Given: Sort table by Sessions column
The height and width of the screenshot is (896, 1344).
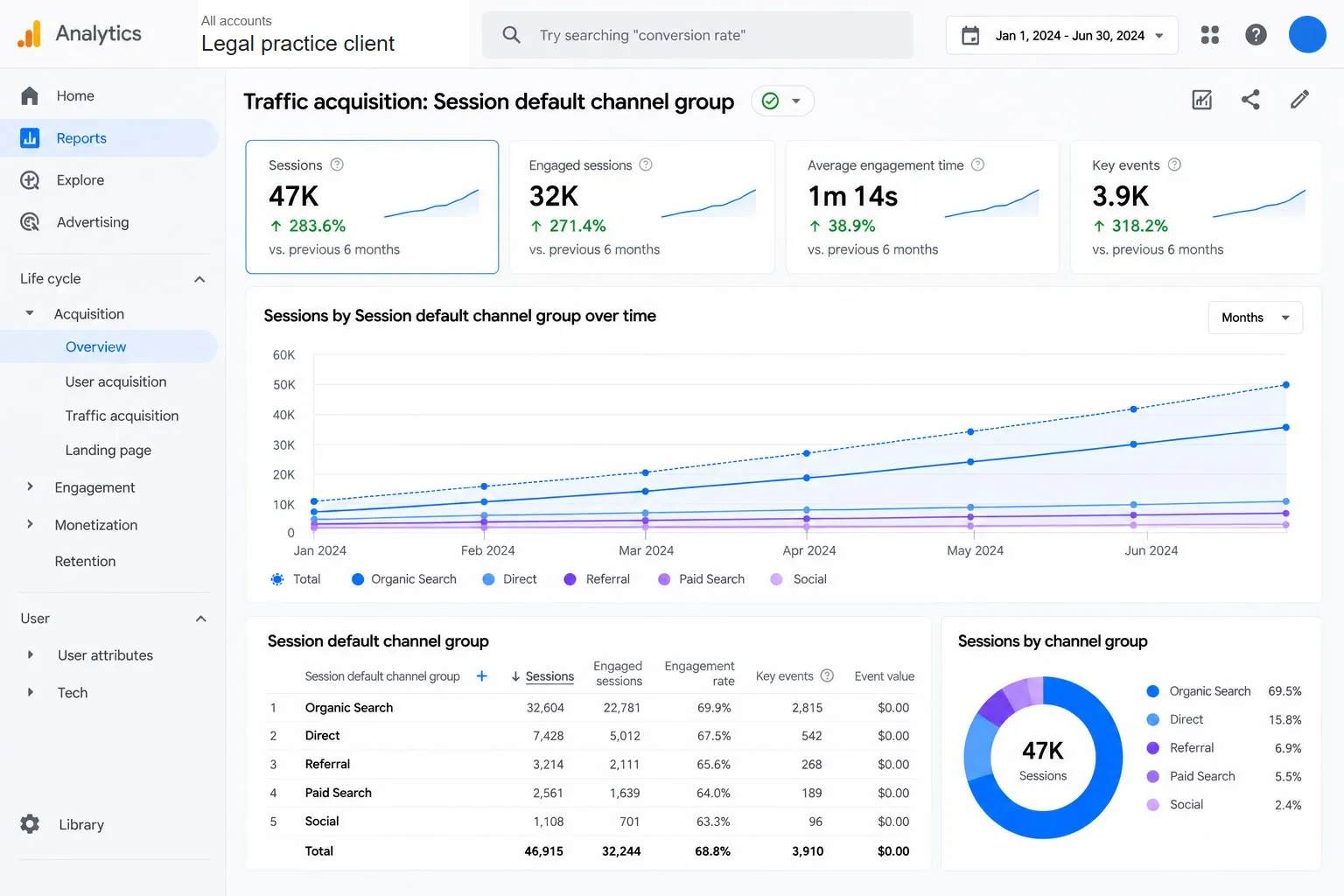Looking at the screenshot, I should click(x=542, y=676).
